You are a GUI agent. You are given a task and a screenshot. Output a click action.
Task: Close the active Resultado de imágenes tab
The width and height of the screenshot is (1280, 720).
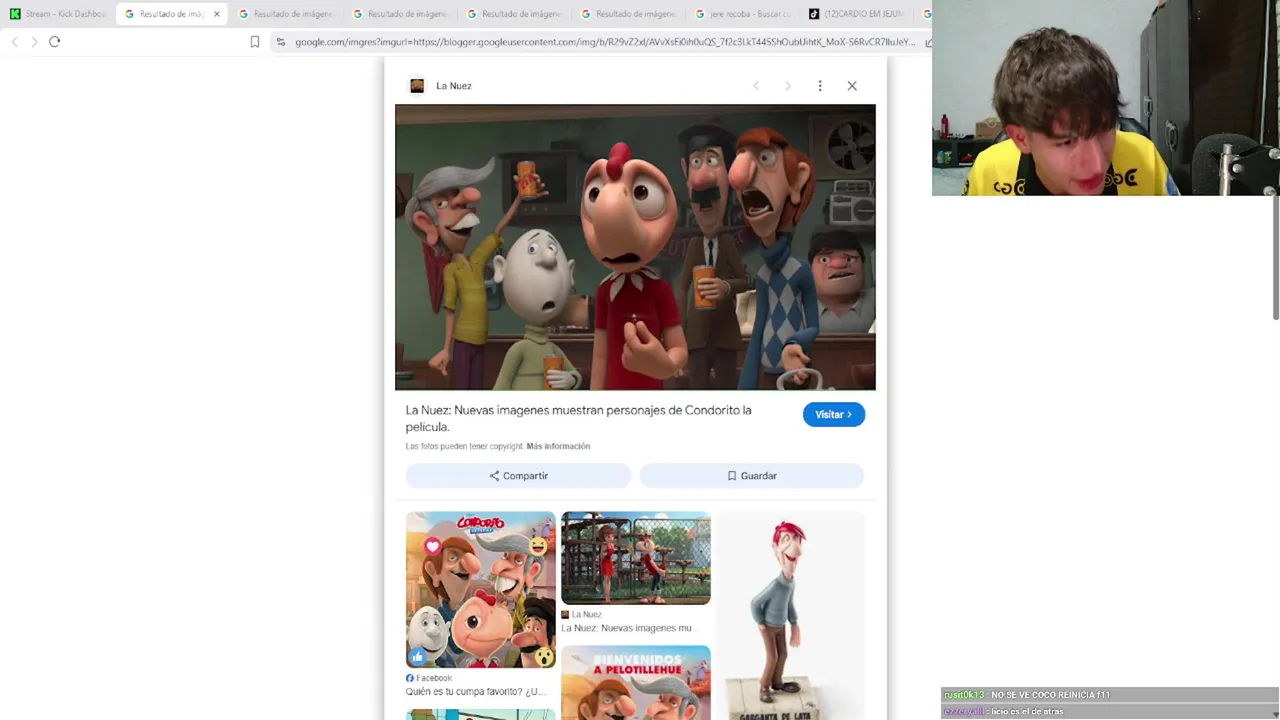(216, 14)
